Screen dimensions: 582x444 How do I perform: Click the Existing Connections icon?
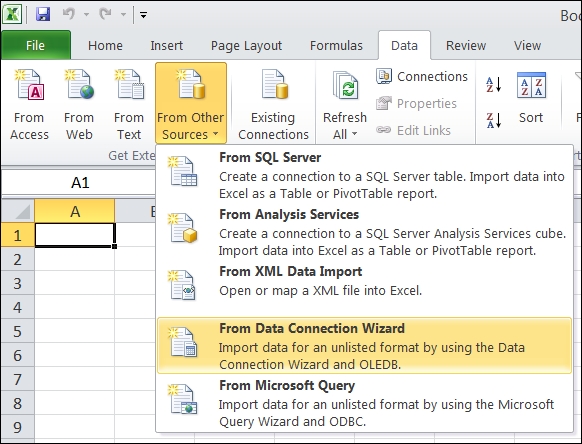tap(274, 85)
